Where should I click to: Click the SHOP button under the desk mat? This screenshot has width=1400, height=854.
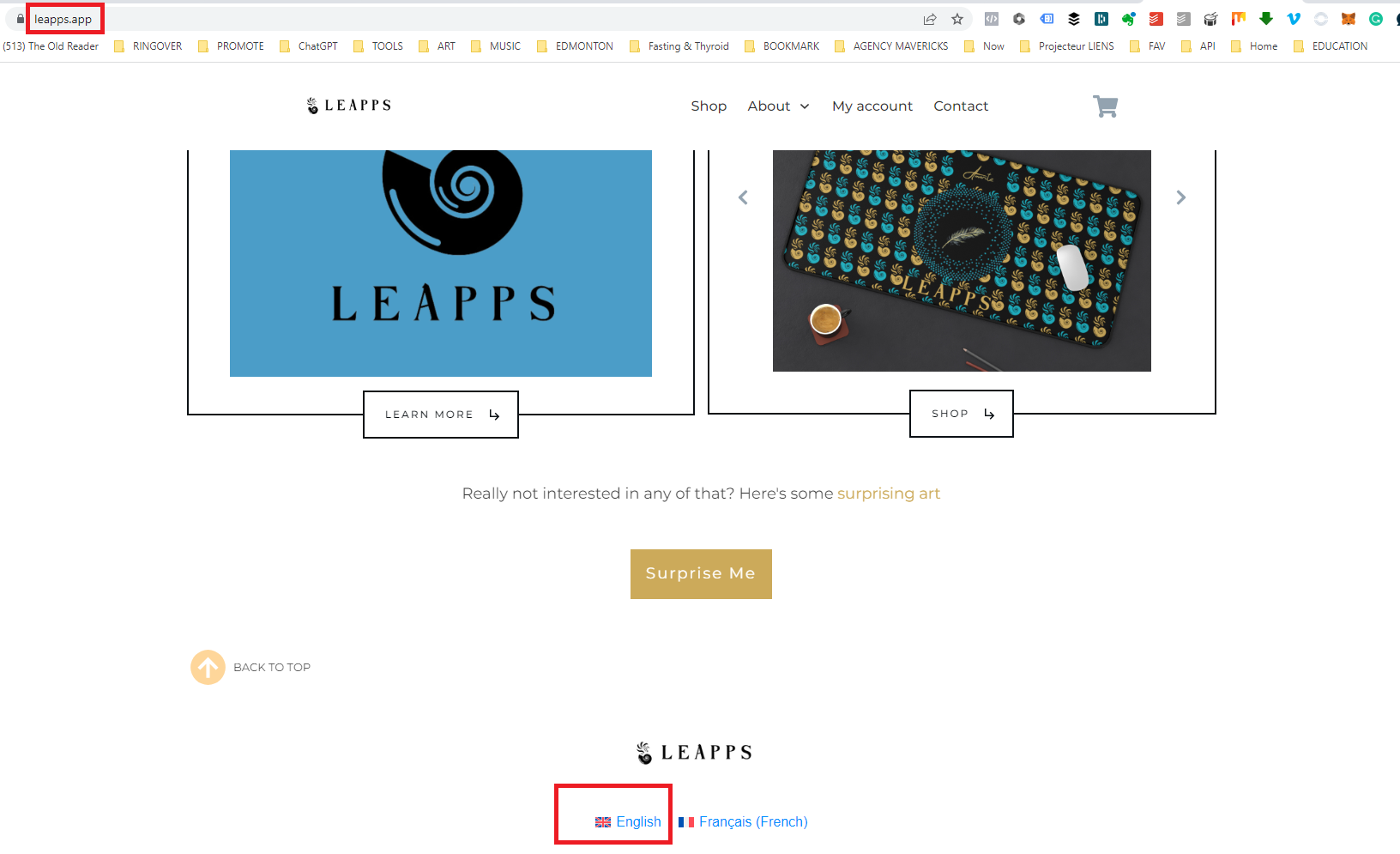[x=962, y=414]
